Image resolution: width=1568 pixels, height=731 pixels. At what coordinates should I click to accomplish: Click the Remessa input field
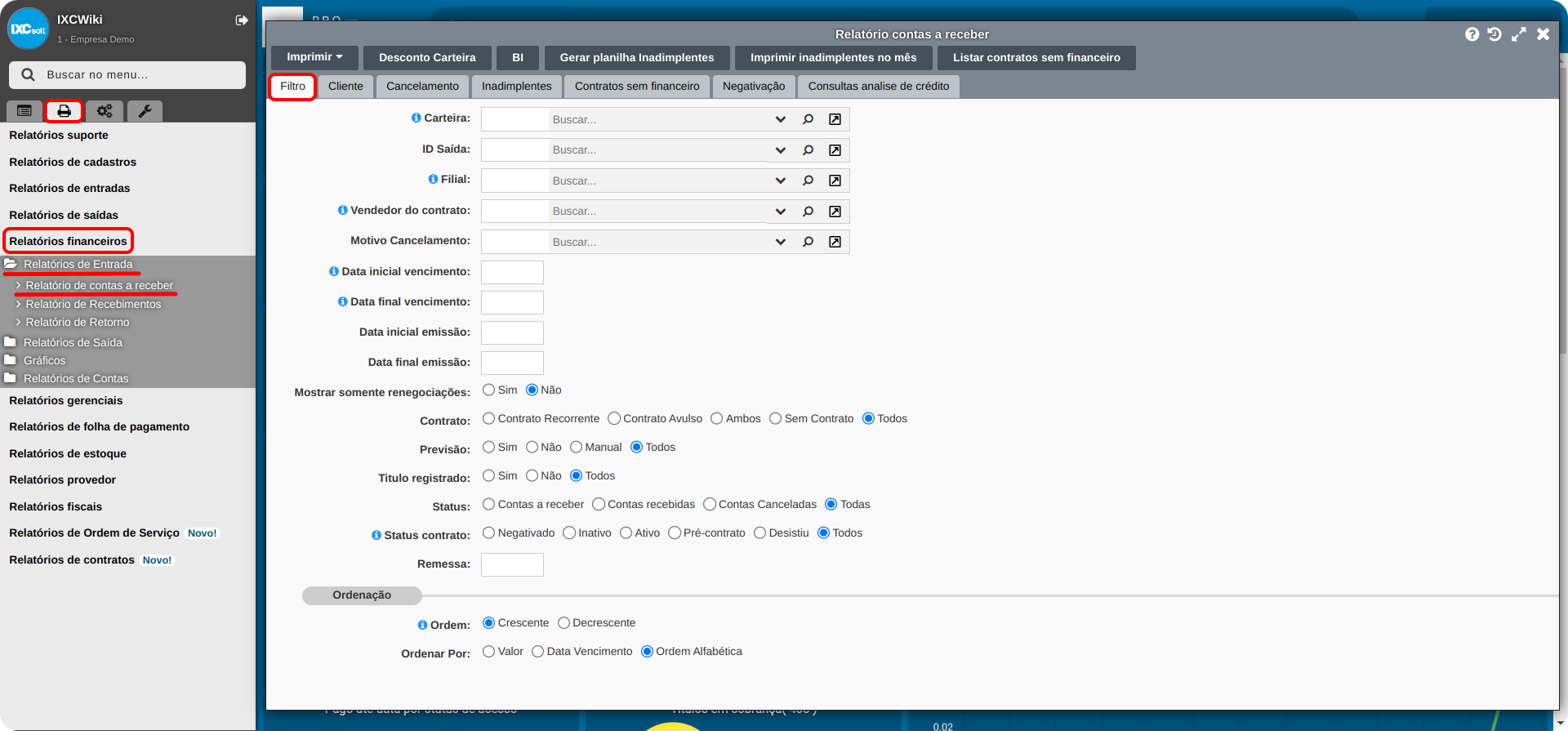[512, 564]
